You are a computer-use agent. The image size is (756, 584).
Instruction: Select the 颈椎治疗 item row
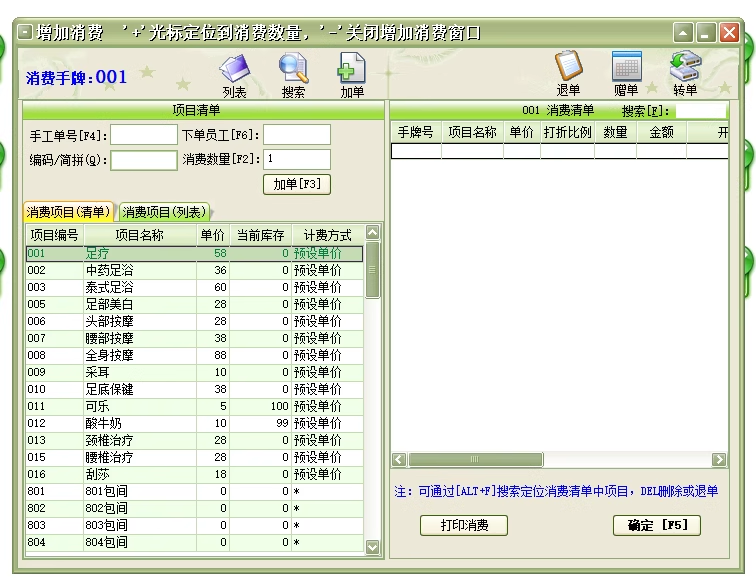[194, 440]
